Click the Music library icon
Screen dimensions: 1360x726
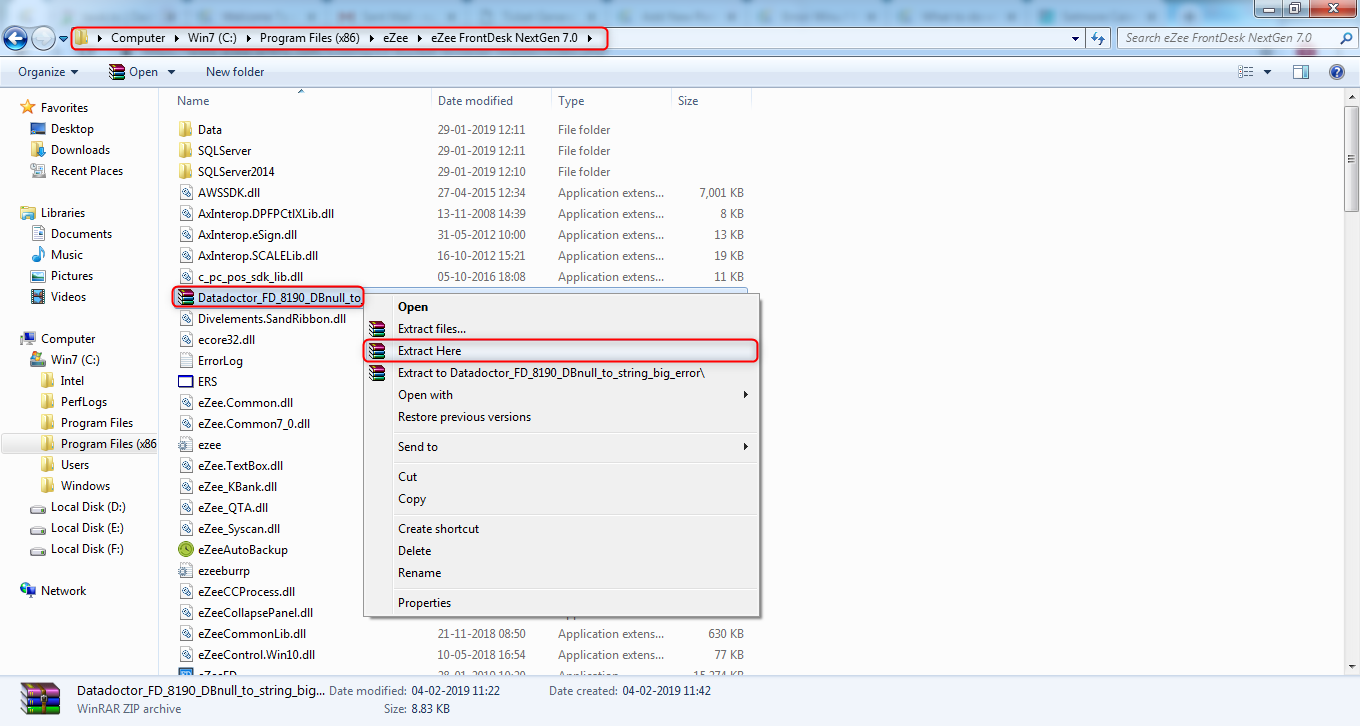point(38,255)
